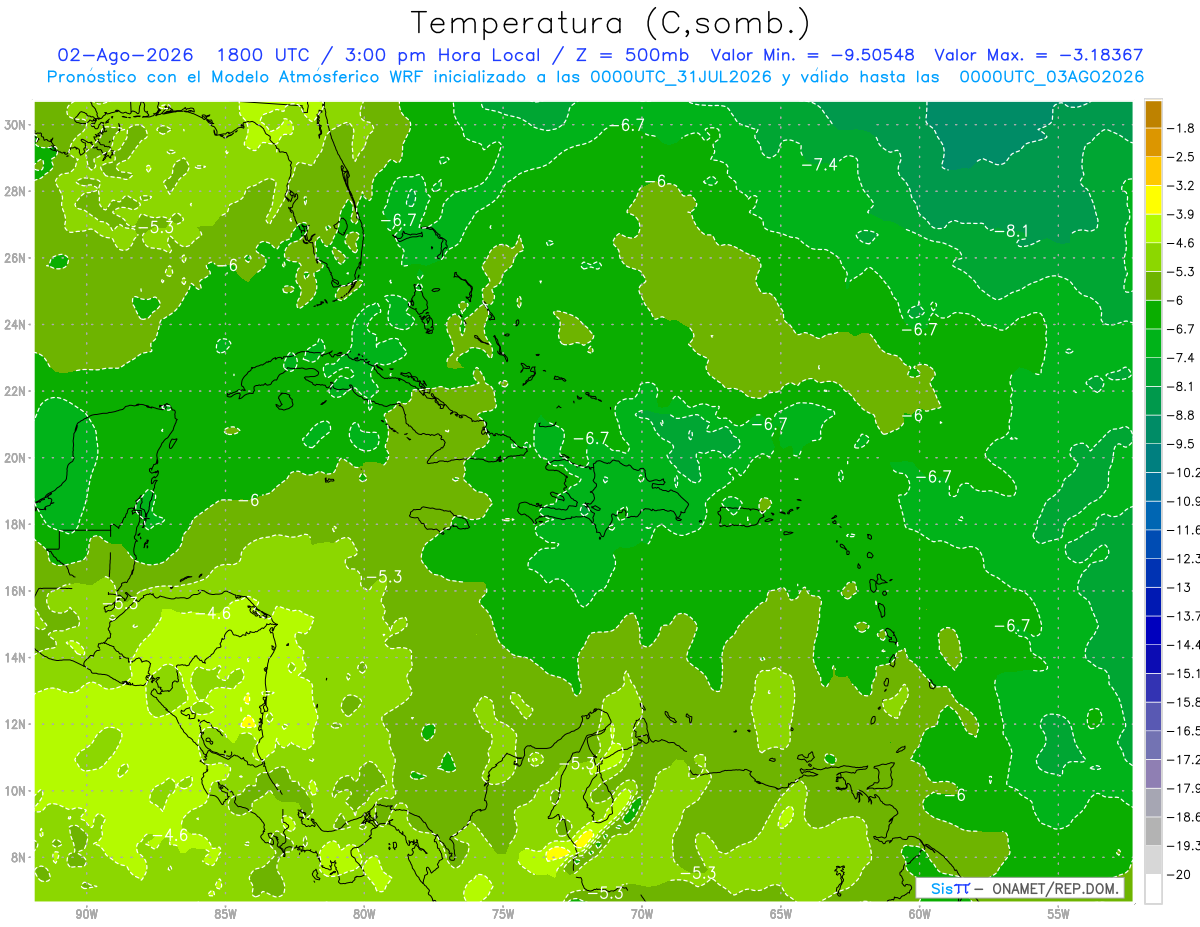1200x927 pixels.
Task: Pick the yellow legend swatch between -3.2 and -3.9
Action: pos(1153,200)
